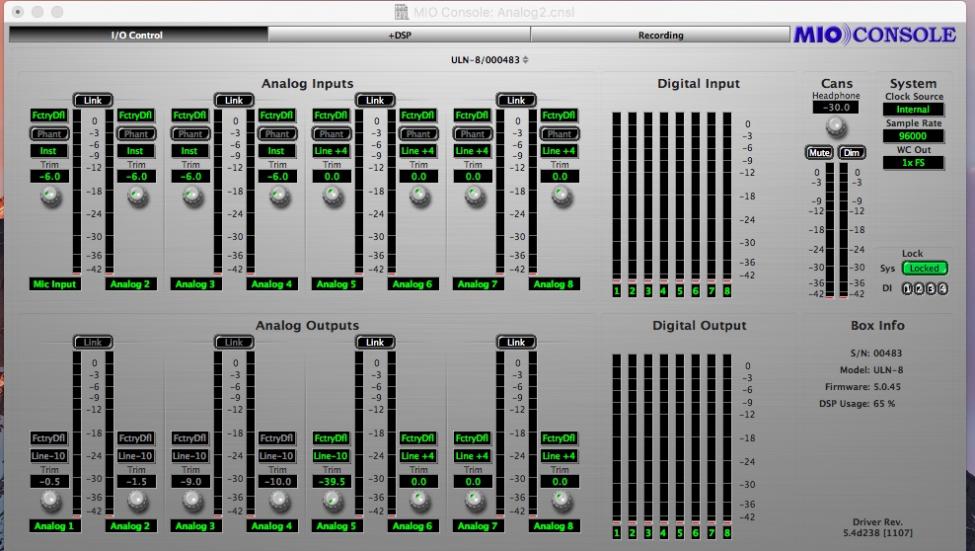The width and height of the screenshot is (975, 551).
Task: Click the input Analog 6 channel name label
Action: click(412, 284)
